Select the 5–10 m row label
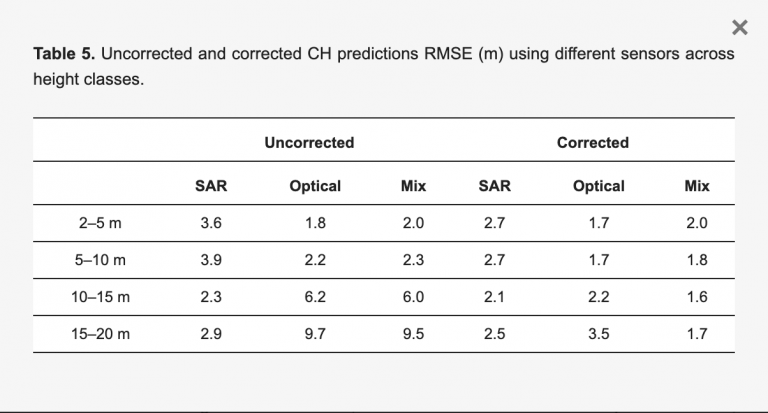 [x=100, y=260]
